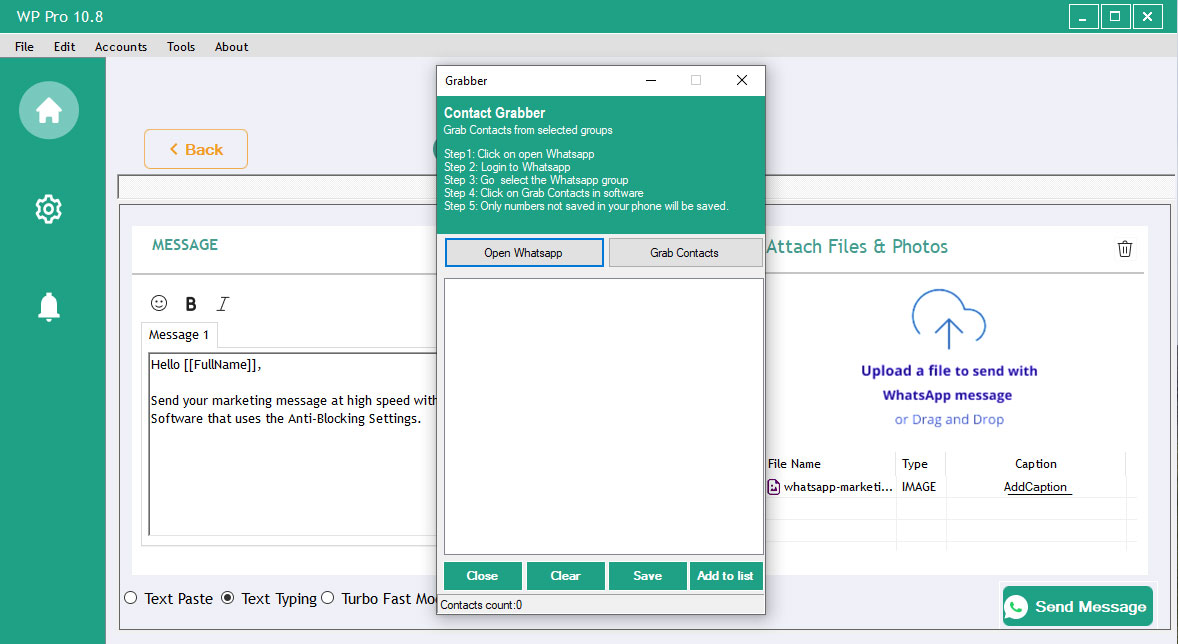Click inside the message text area
This screenshot has height=644, width=1178.
[x=293, y=443]
